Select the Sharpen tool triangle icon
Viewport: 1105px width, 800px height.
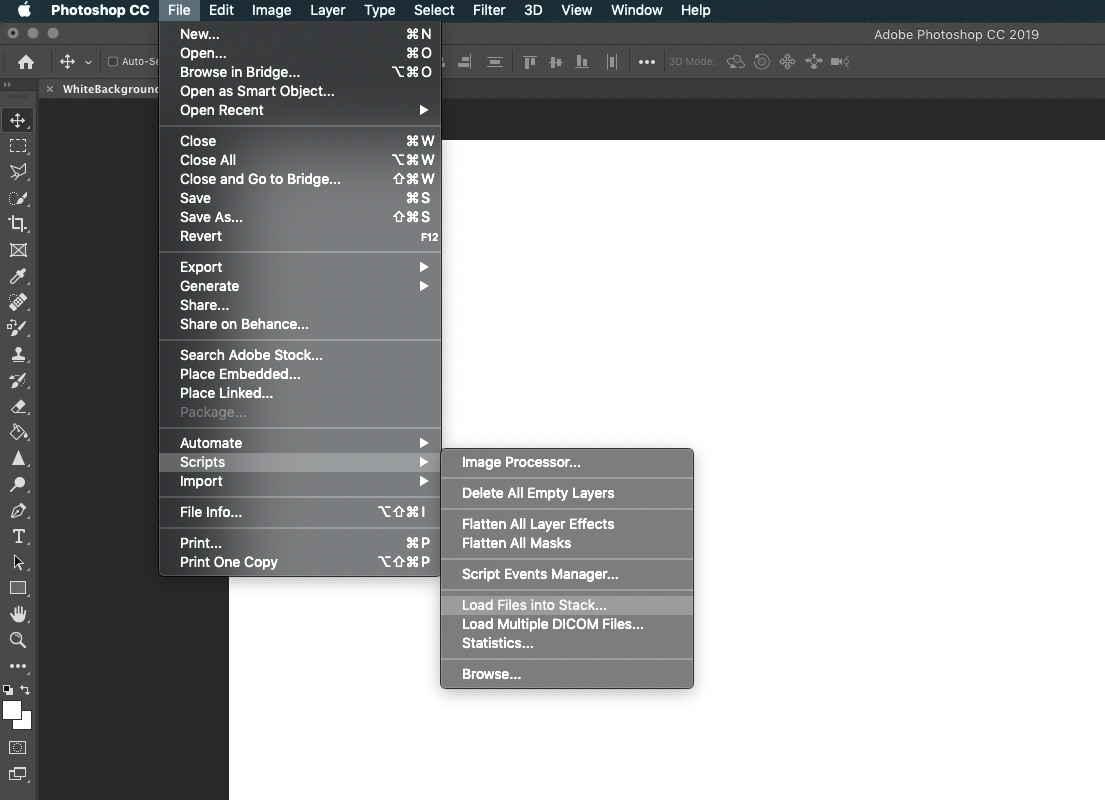18,459
